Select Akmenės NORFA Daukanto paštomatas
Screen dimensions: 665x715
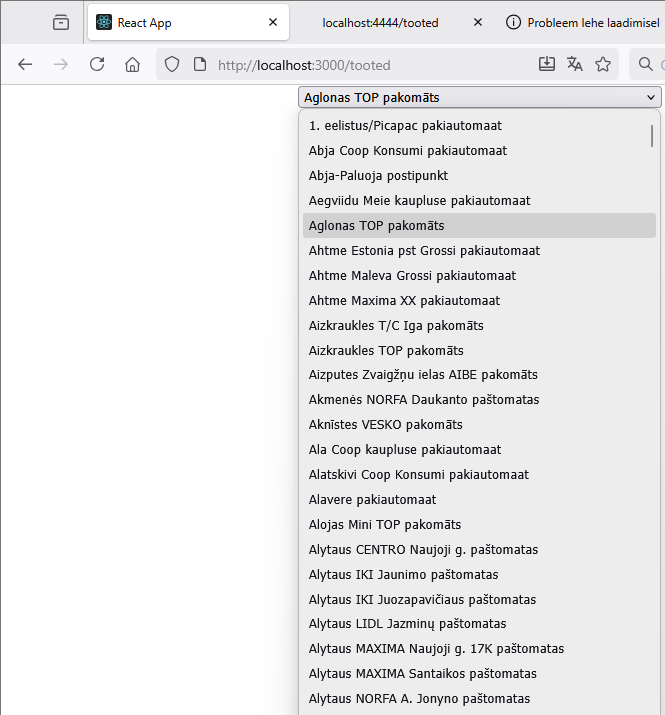(424, 400)
